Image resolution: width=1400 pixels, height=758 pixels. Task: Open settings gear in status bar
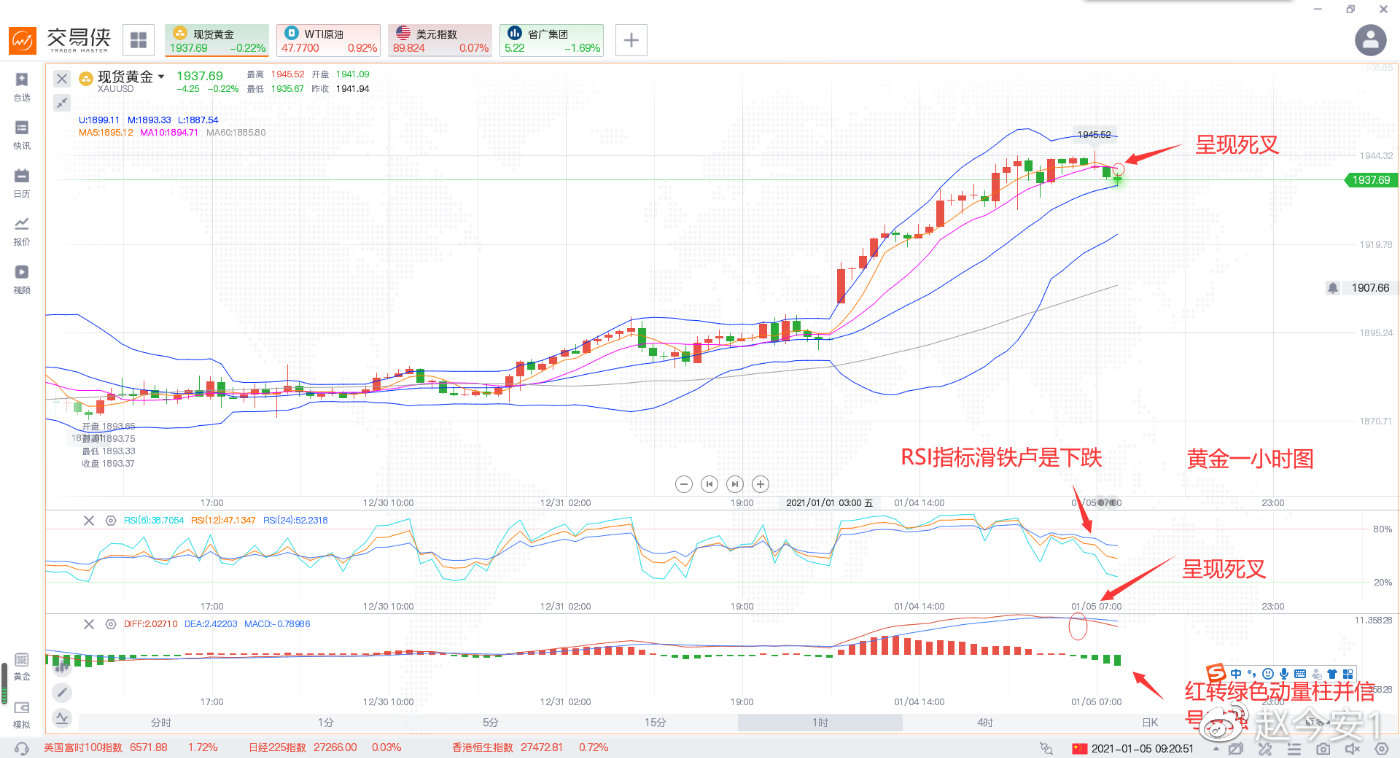point(1379,748)
